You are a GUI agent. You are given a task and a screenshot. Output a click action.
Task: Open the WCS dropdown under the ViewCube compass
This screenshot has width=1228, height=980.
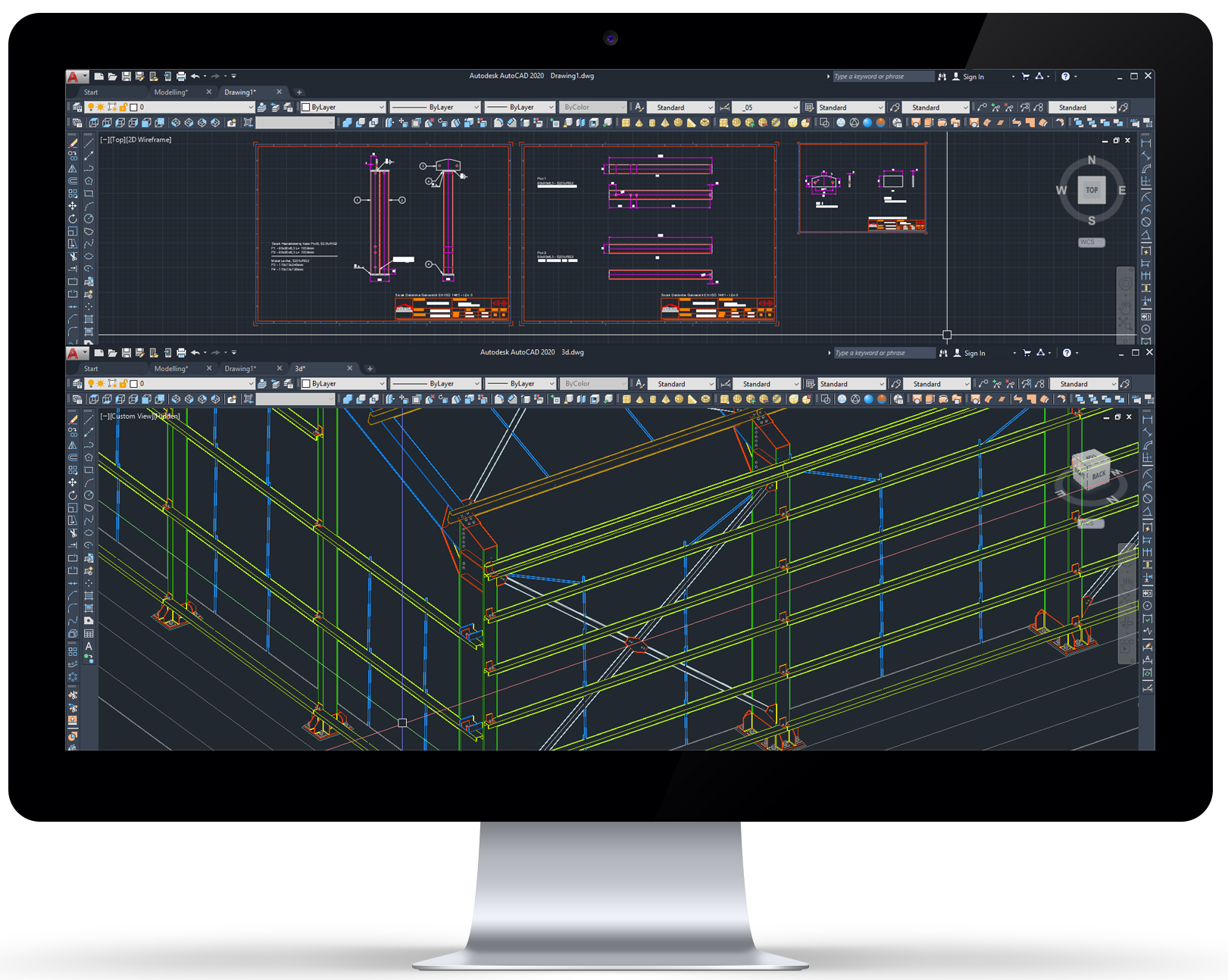(x=1091, y=242)
